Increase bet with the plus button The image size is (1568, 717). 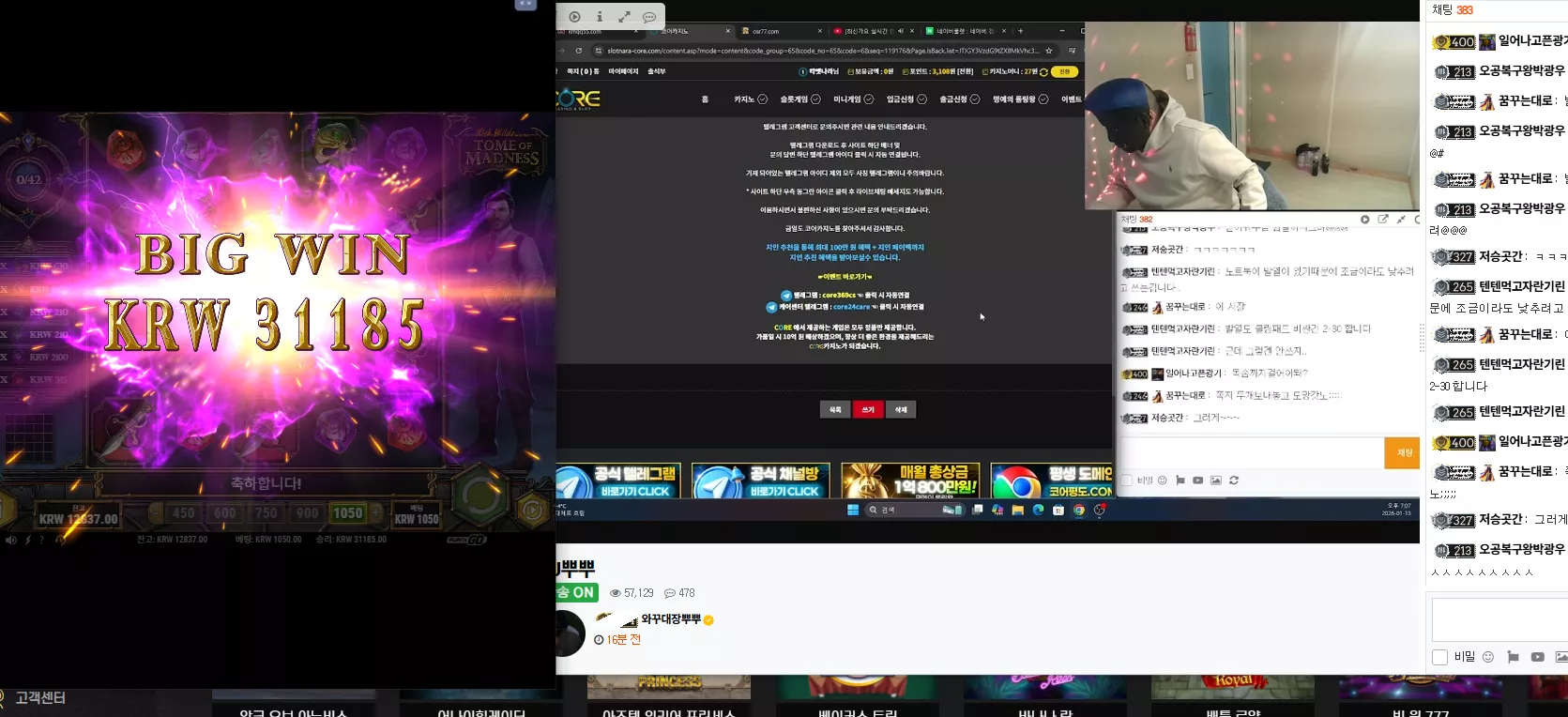coord(376,512)
